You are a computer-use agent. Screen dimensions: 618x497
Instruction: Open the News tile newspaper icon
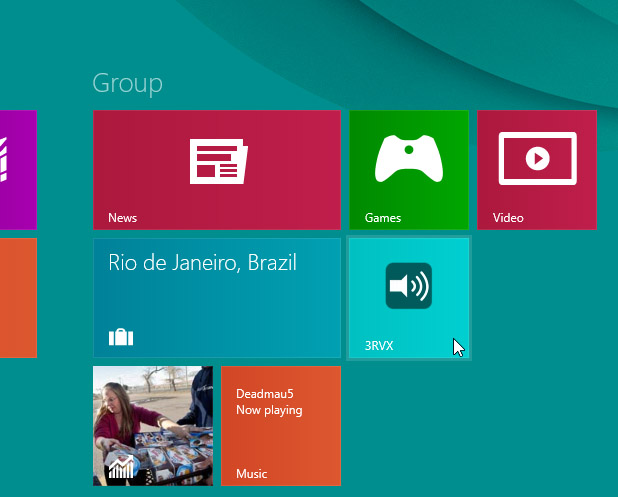(x=218, y=161)
